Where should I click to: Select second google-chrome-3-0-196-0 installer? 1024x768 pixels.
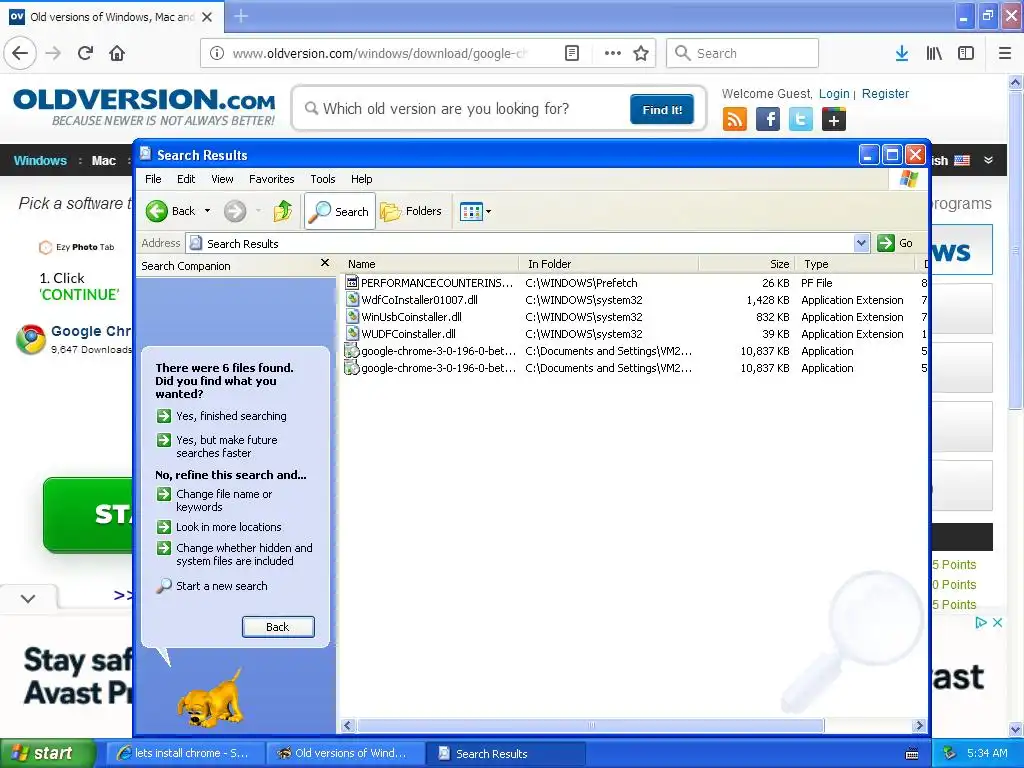pos(438,368)
